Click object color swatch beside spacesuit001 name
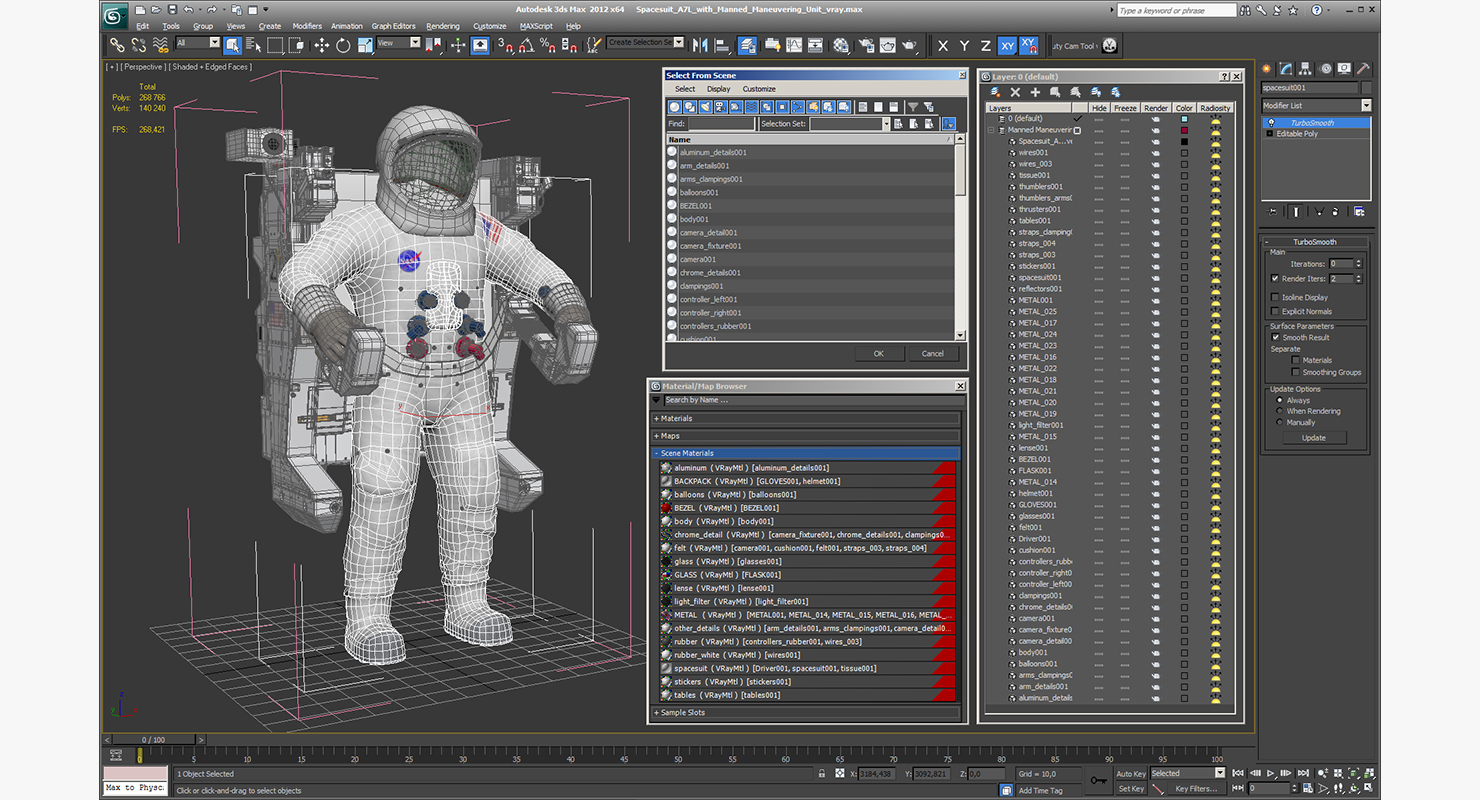 click(x=1366, y=87)
